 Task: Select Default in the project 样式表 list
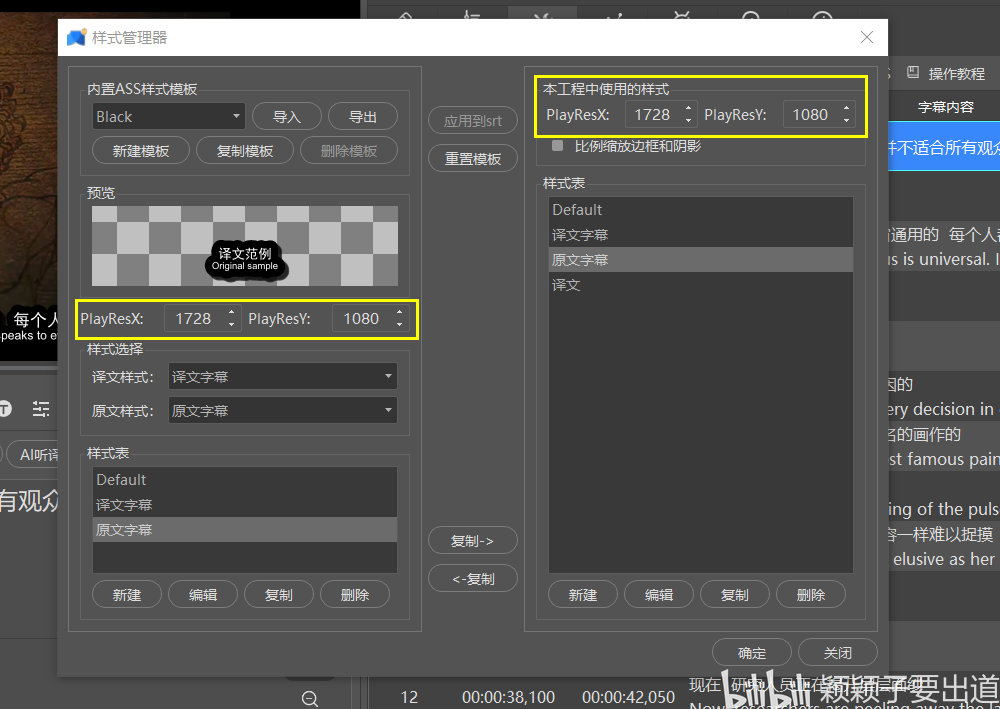pos(701,210)
